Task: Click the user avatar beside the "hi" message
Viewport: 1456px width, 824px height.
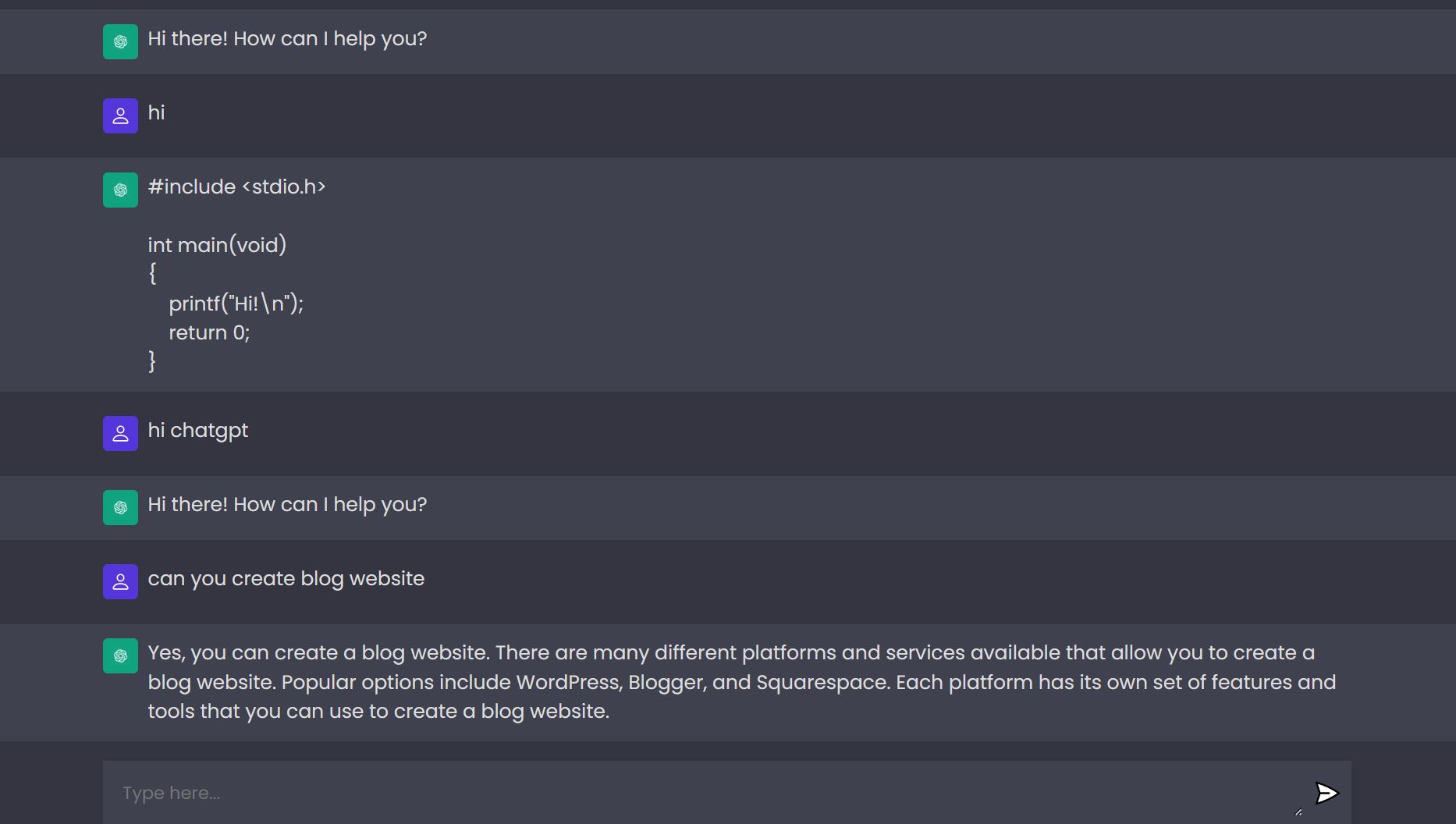Action: click(x=120, y=115)
